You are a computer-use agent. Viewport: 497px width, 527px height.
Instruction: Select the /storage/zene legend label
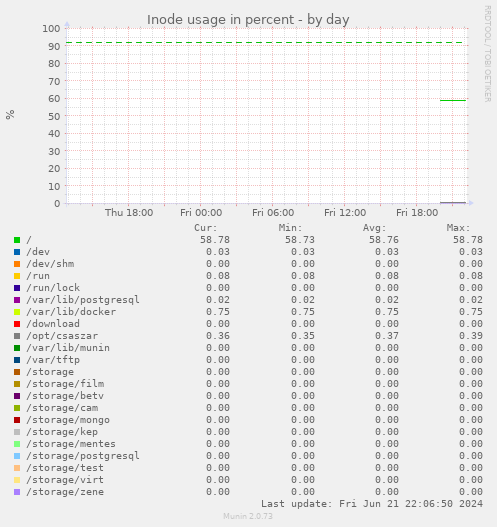click(65, 492)
